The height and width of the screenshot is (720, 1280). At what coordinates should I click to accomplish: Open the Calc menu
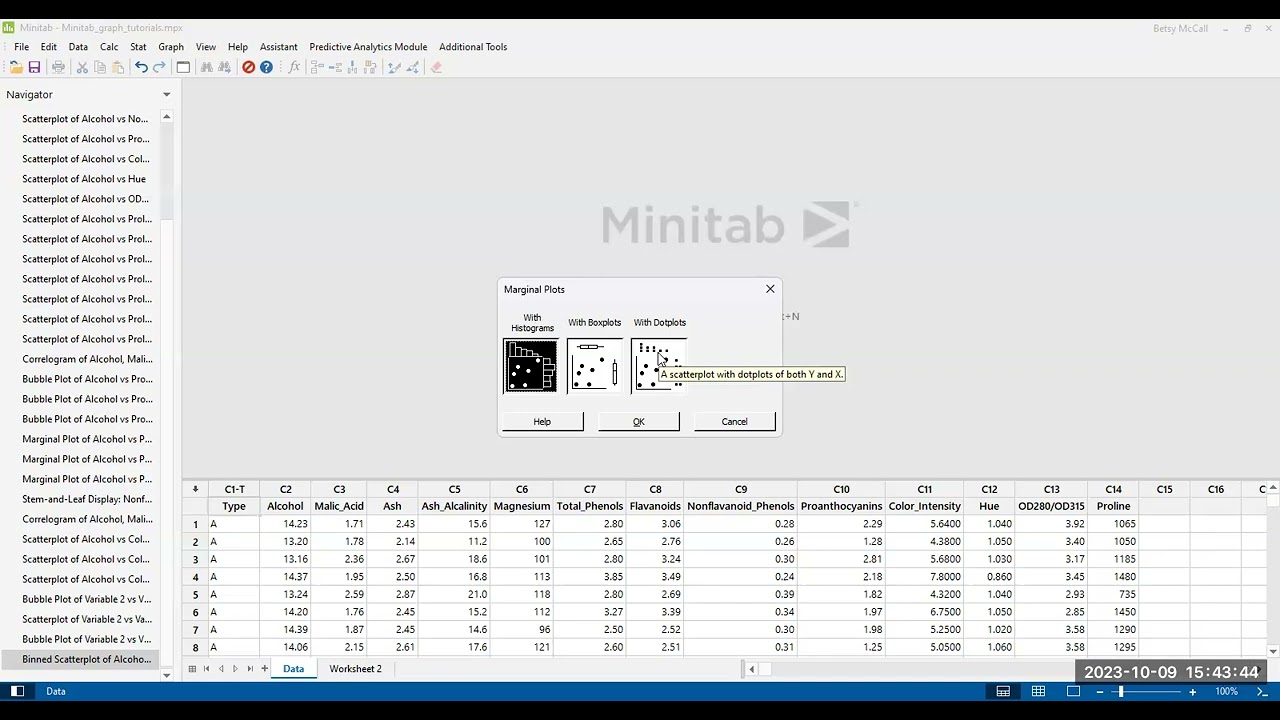coord(109,47)
